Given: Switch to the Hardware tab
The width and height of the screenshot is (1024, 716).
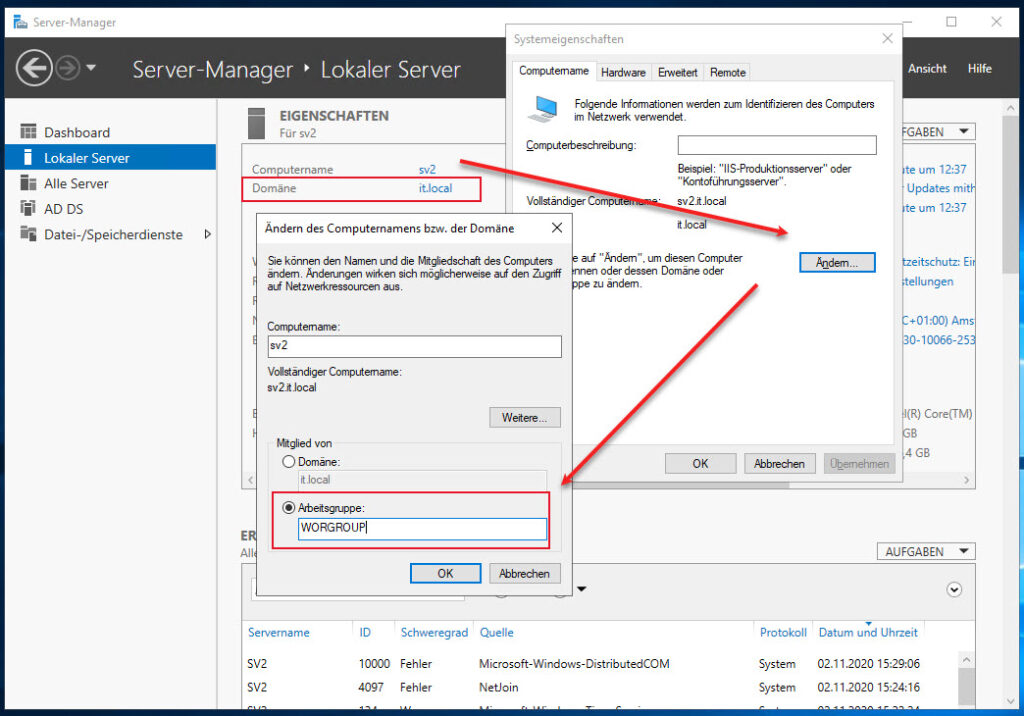Looking at the screenshot, I should 623,73.
